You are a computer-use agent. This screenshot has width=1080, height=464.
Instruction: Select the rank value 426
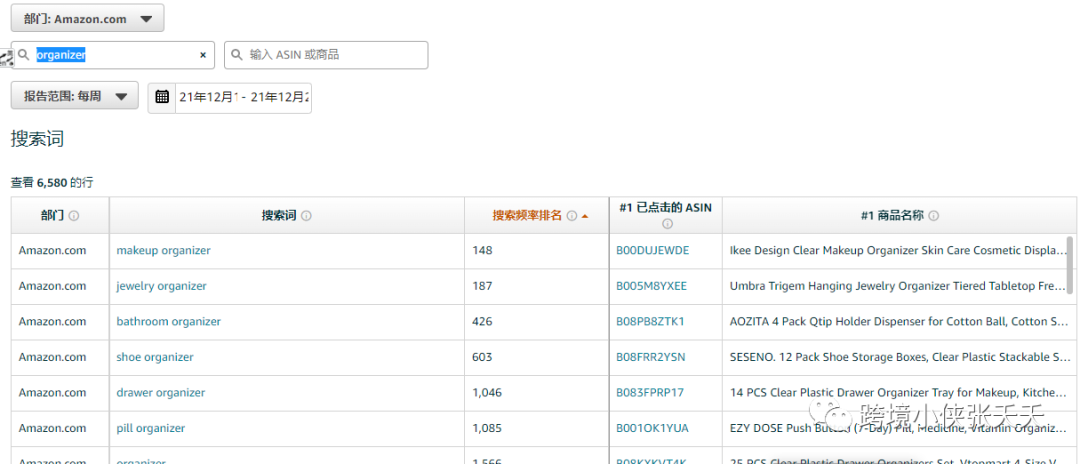[x=482, y=321]
